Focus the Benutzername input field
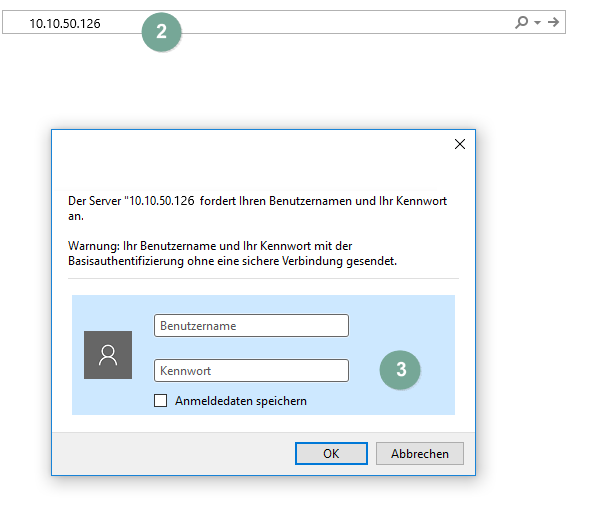Image resolution: width=601 pixels, height=527 pixels. tap(251, 325)
